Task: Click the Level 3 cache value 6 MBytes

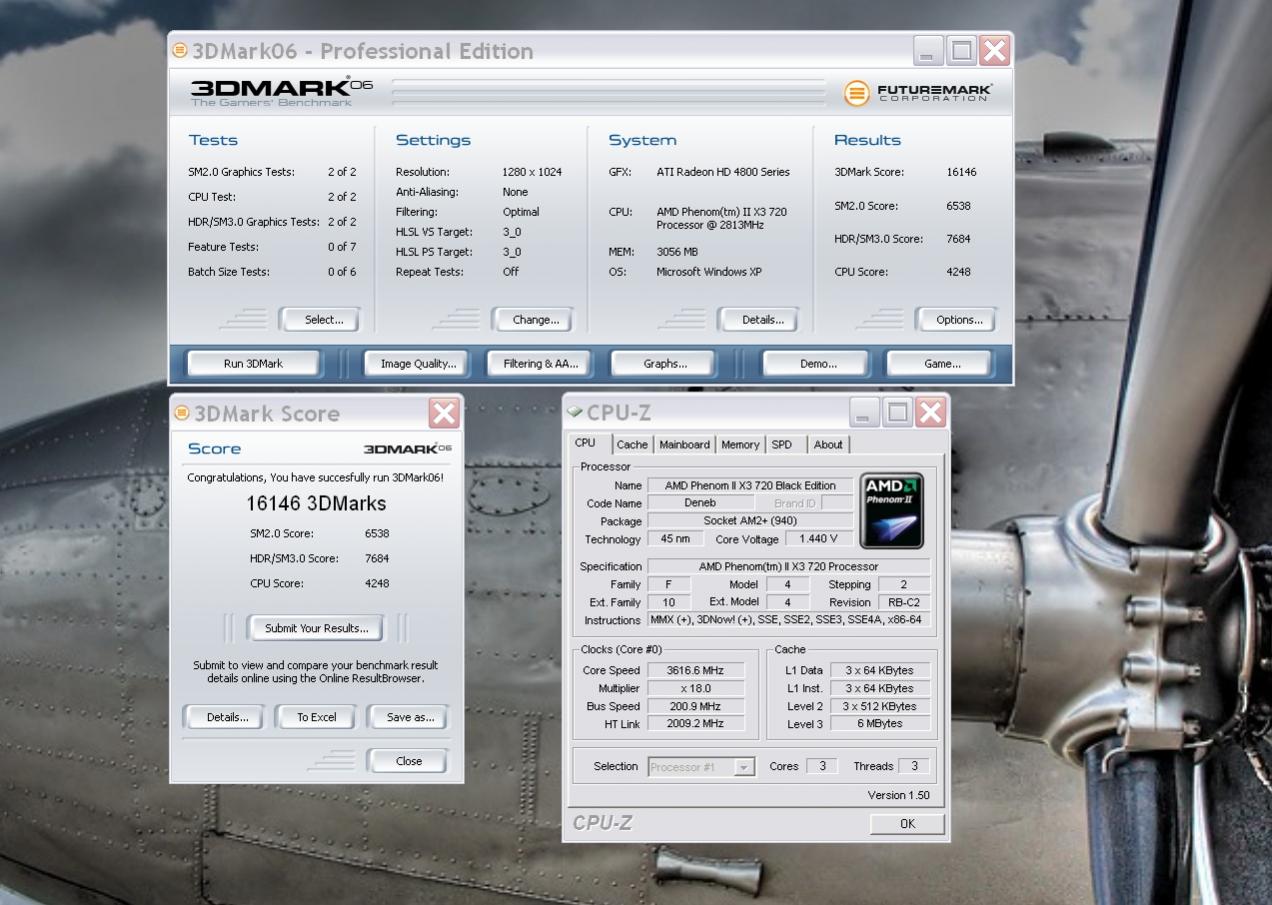Action: coord(879,723)
